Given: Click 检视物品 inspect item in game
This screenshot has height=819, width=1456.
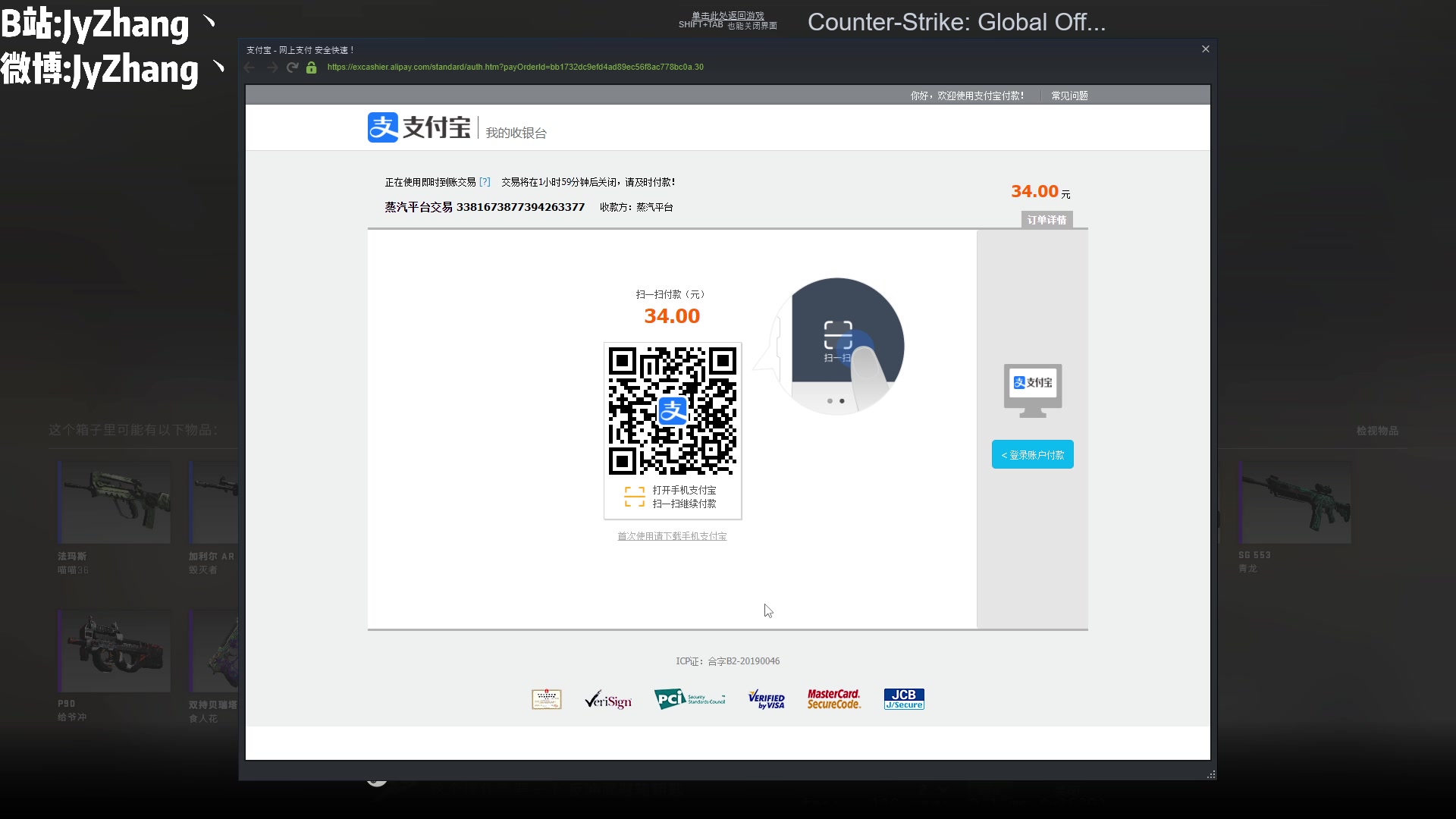Looking at the screenshot, I should [x=1377, y=431].
